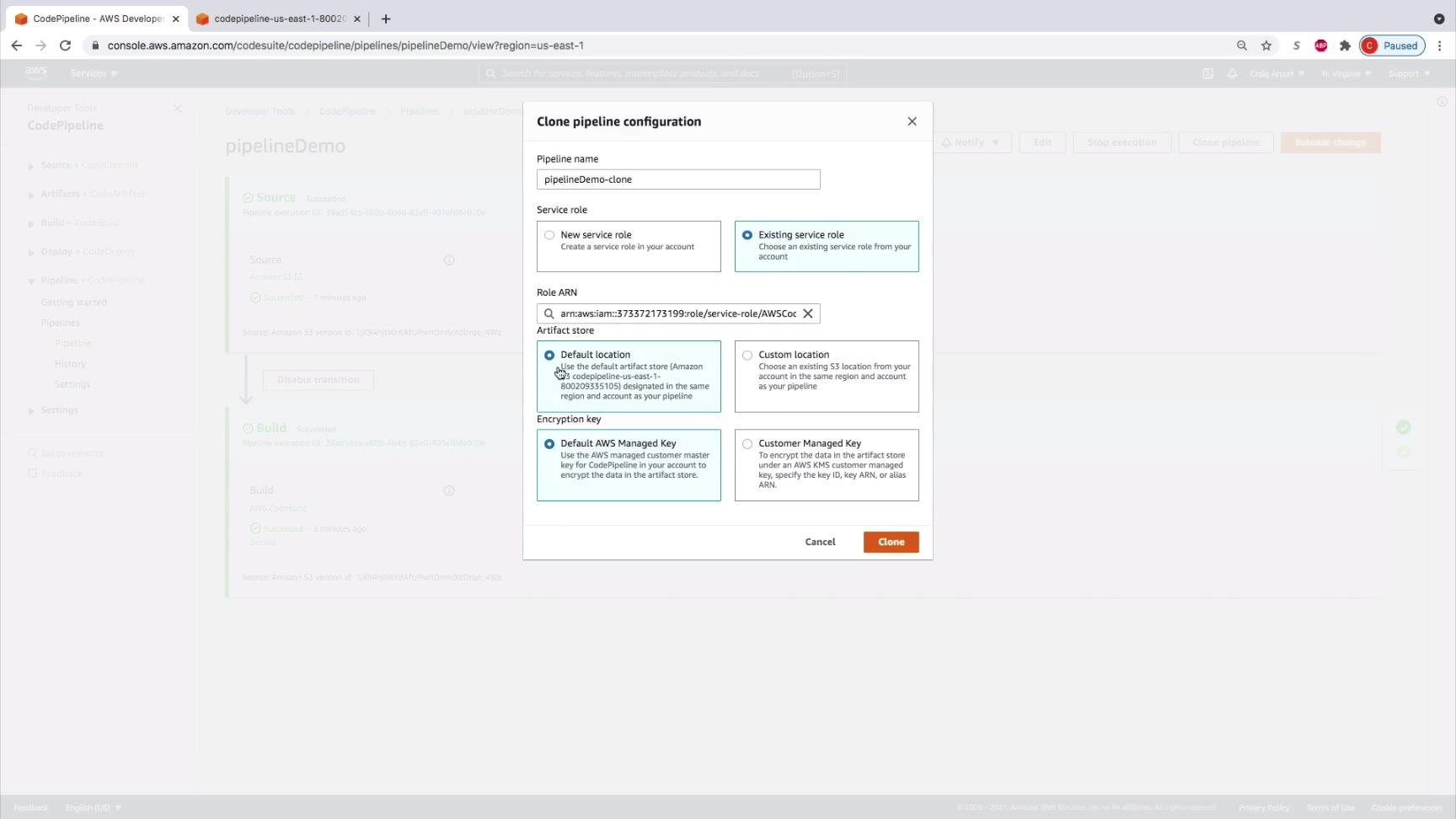Open the Chrome tab search arrow
1456x819 pixels.
click(1439, 19)
